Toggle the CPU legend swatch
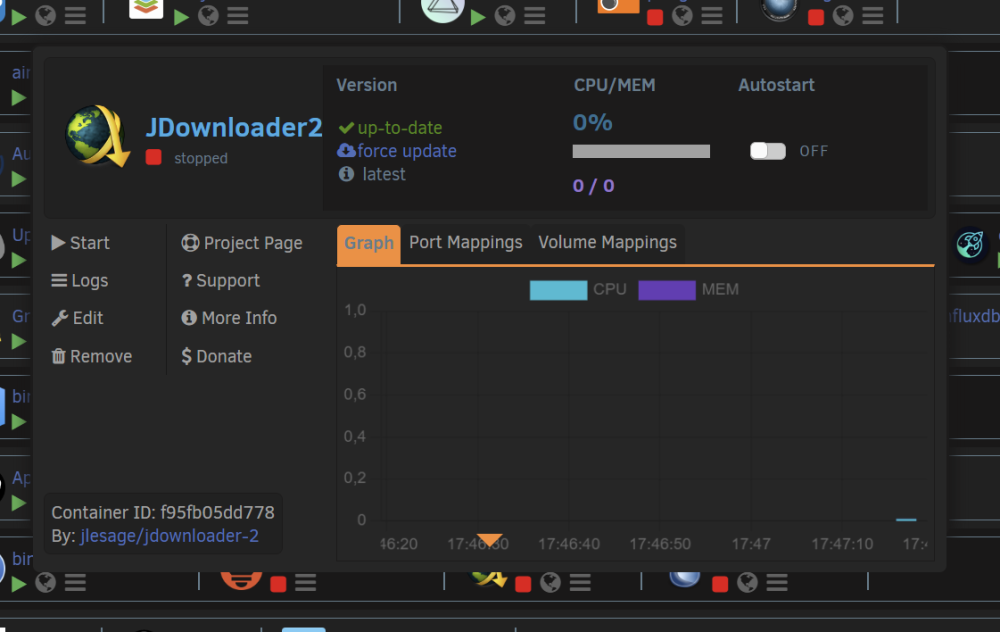 point(558,290)
